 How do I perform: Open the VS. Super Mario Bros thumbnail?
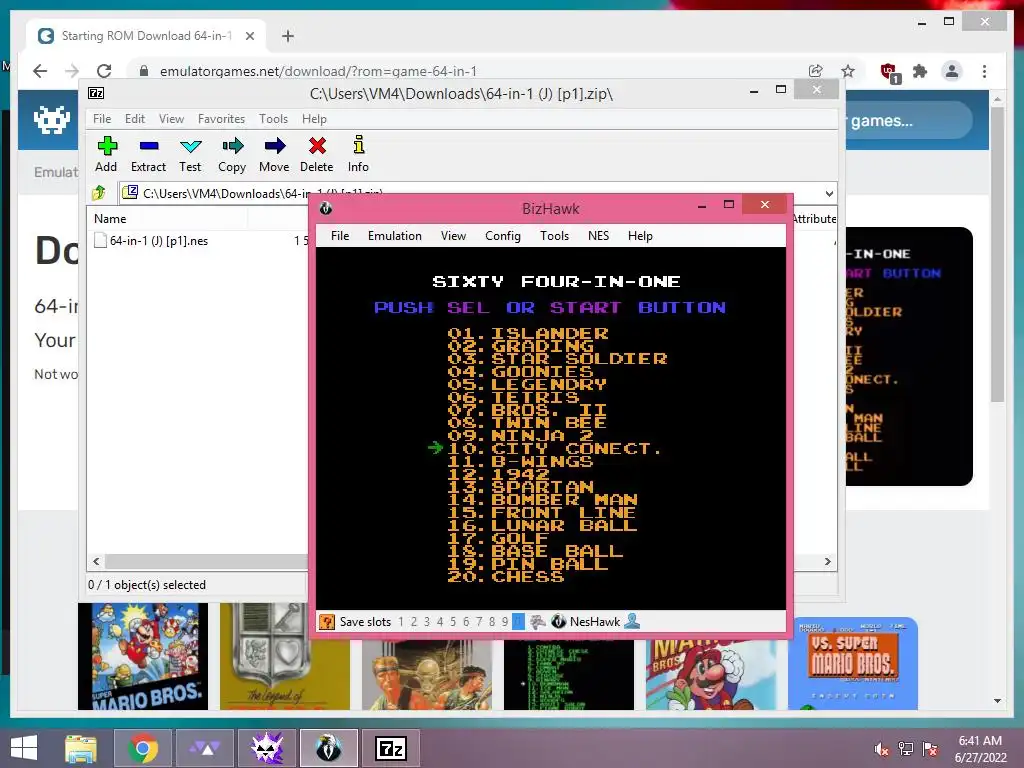coord(853,664)
